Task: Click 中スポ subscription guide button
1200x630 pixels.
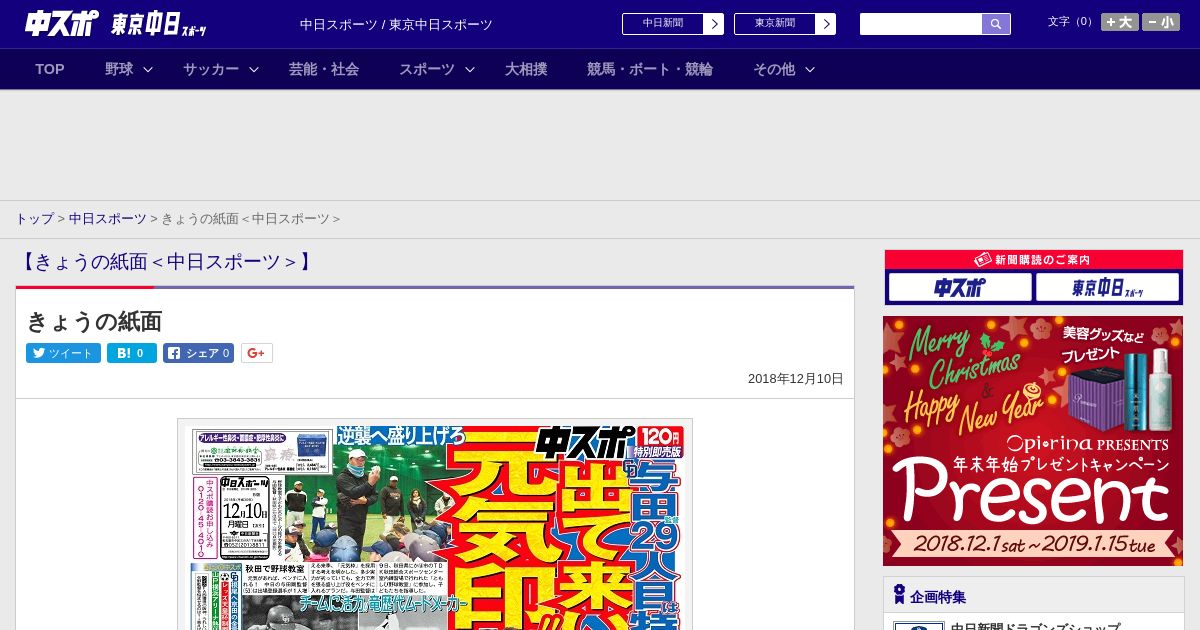Action: pyautogui.click(x=960, y=288)
